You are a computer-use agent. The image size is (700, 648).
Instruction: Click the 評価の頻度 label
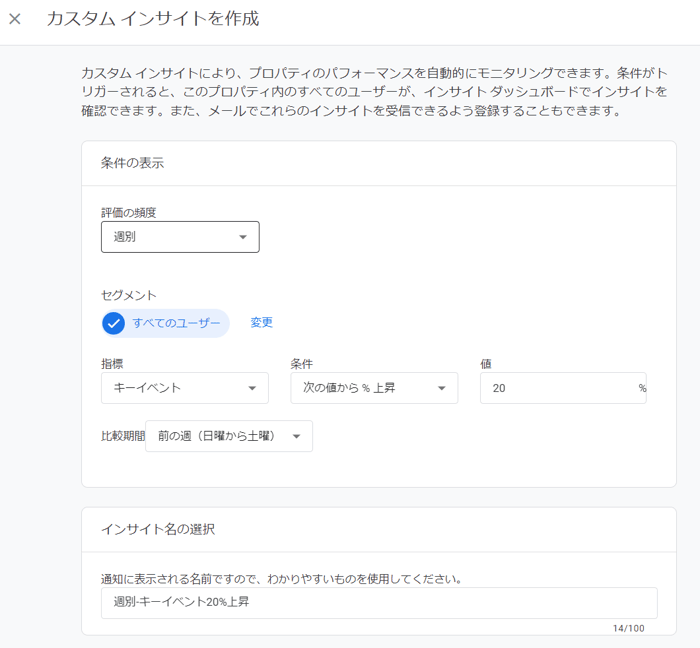129,212
